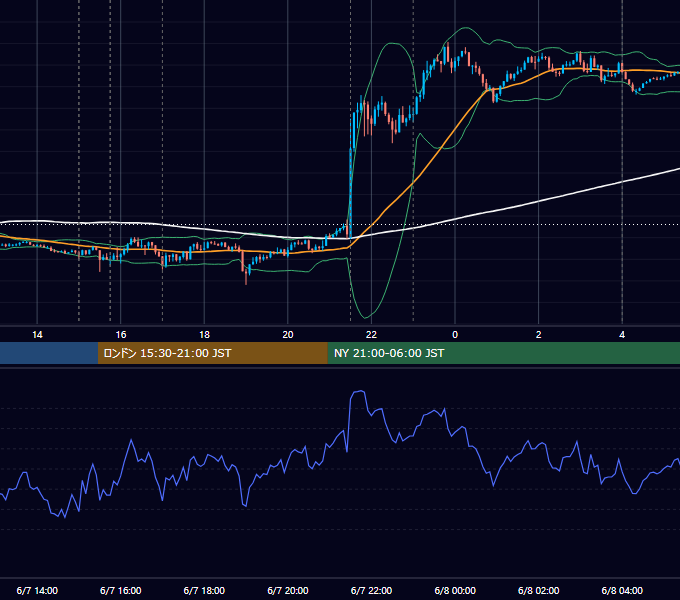
Task: Click the 6/8 02:00 date label
Action: point(539,590)
